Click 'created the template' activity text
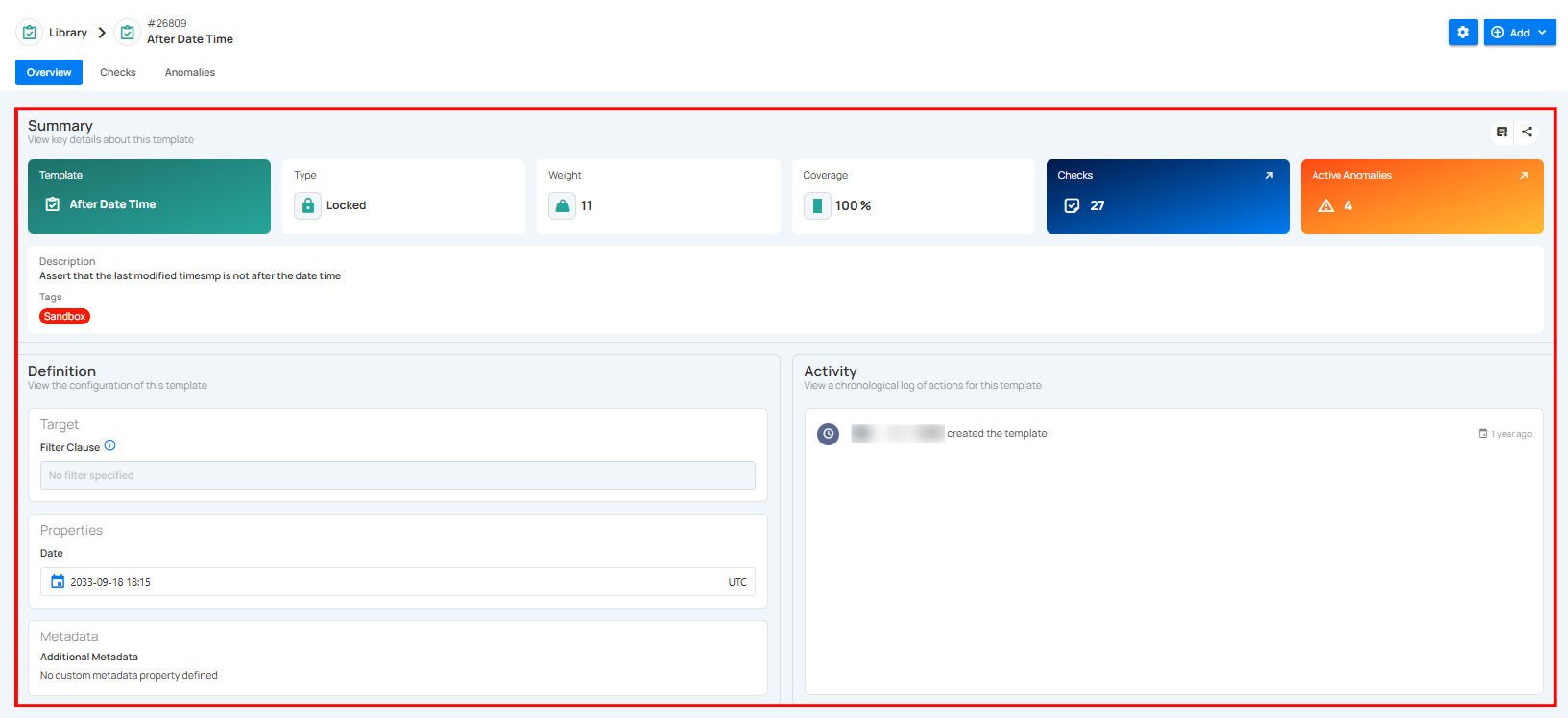This screenshot has width=1568, height=718. click(x=997, y=434)
